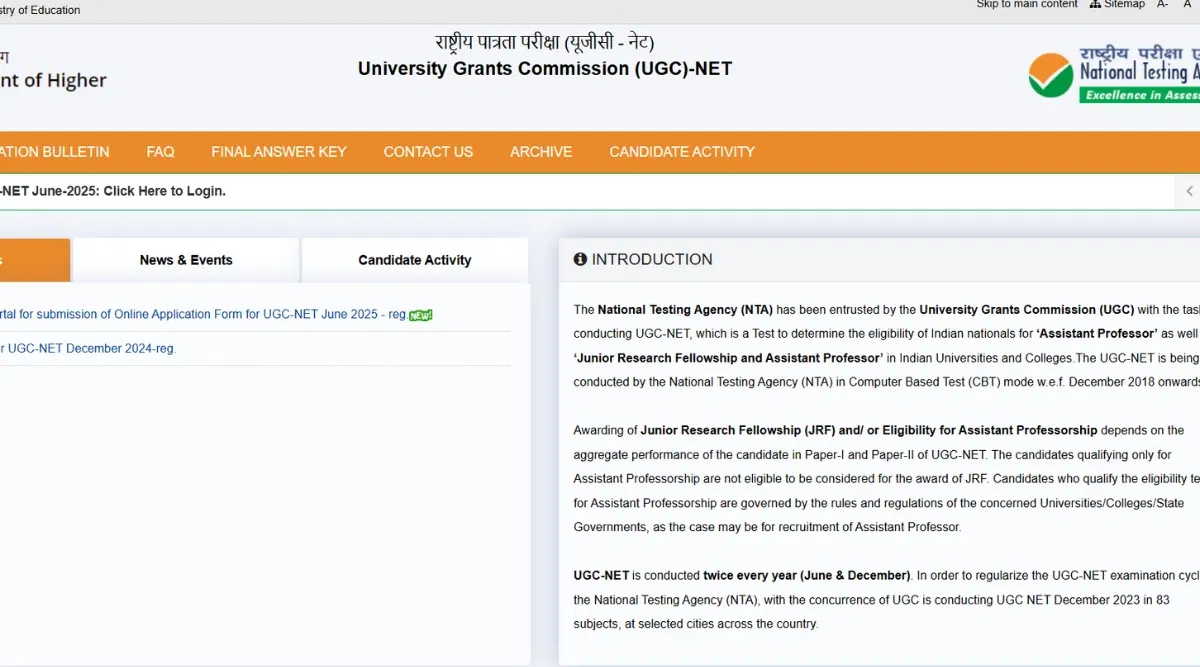
Task: Decrease font size with A- button
Action: click(x=1163, y=4)
